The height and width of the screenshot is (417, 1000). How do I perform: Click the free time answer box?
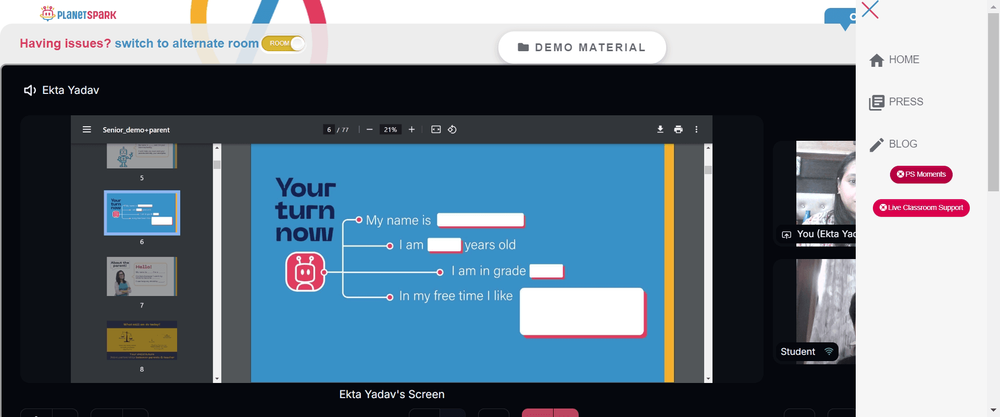pos(582,312)
